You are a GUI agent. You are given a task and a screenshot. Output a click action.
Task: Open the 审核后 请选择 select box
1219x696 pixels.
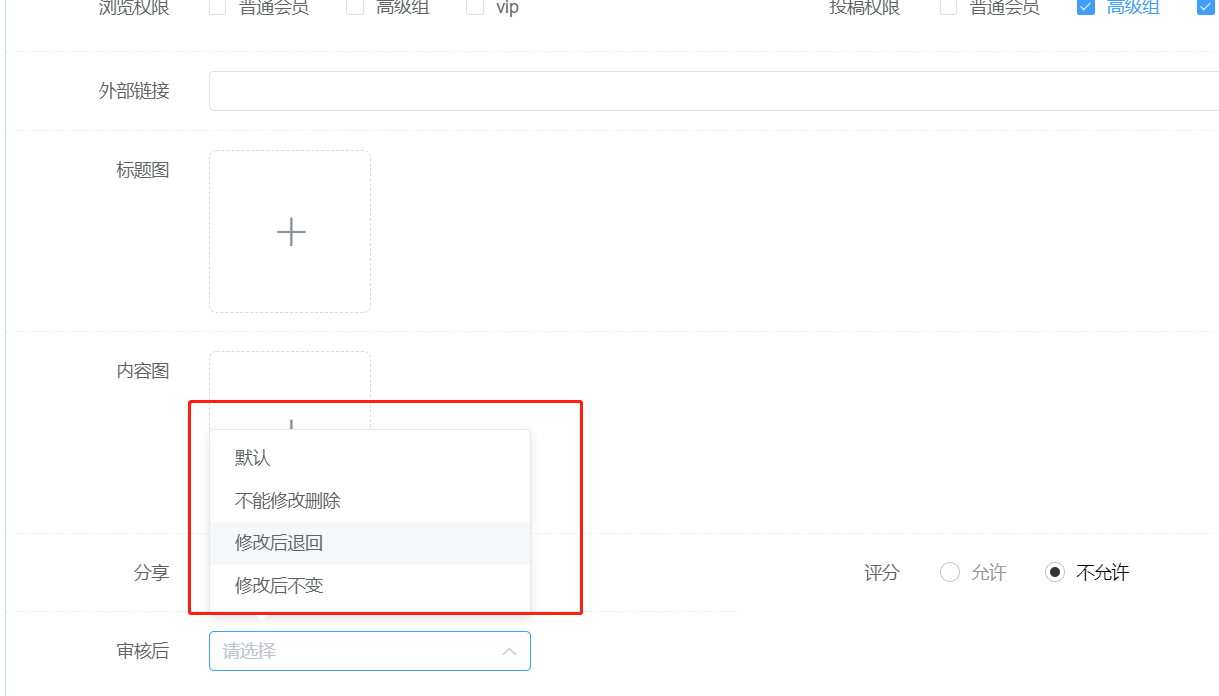point(360,651)
